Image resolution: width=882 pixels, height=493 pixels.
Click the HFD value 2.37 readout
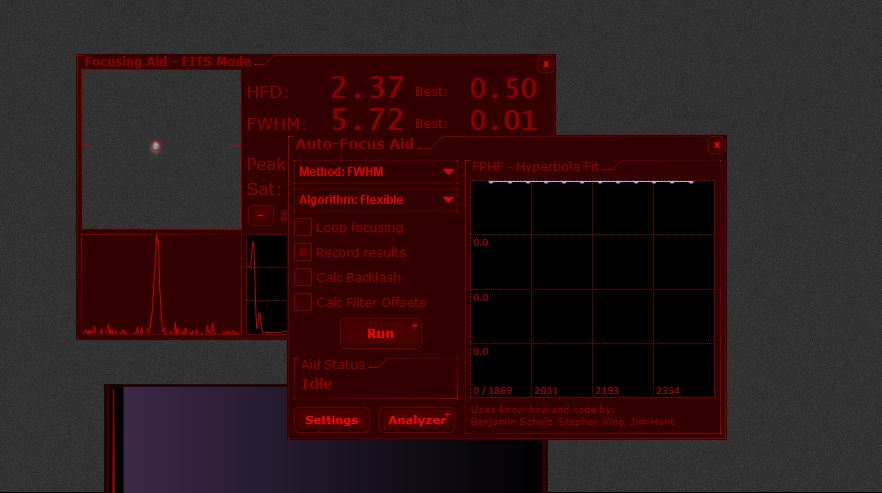367,89
